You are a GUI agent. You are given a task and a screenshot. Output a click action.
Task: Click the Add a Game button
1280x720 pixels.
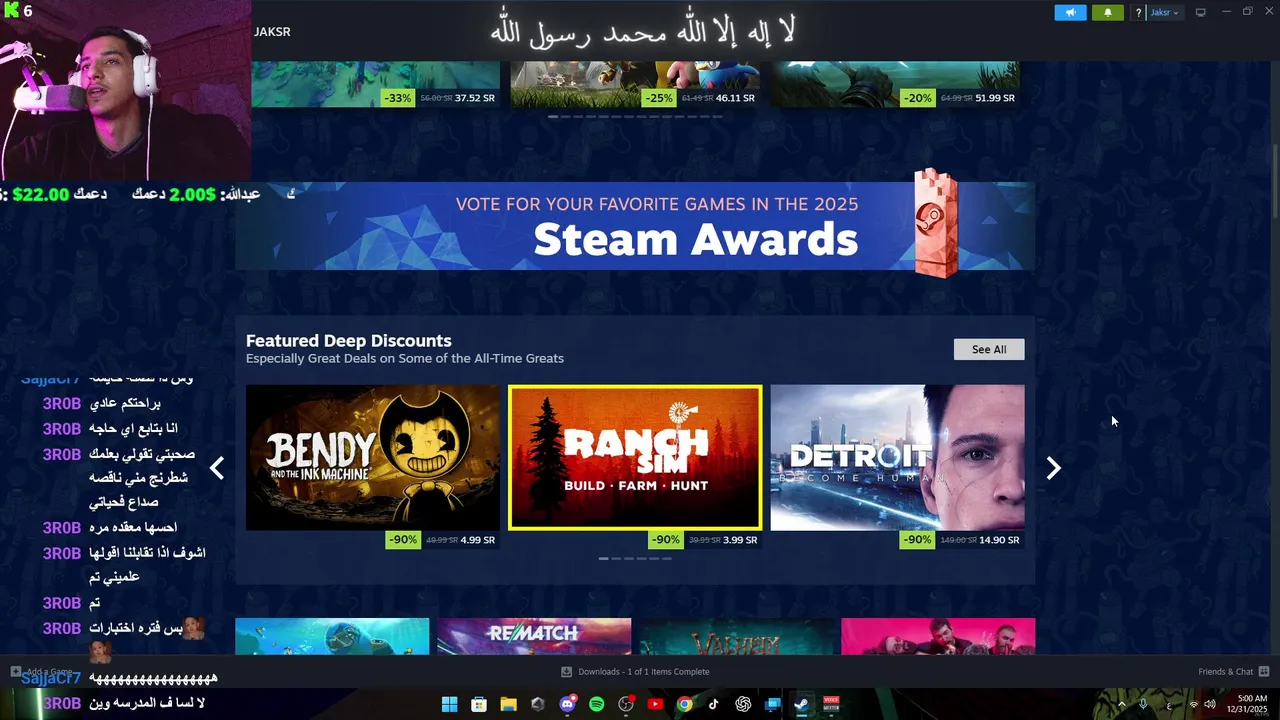[42, 672]
